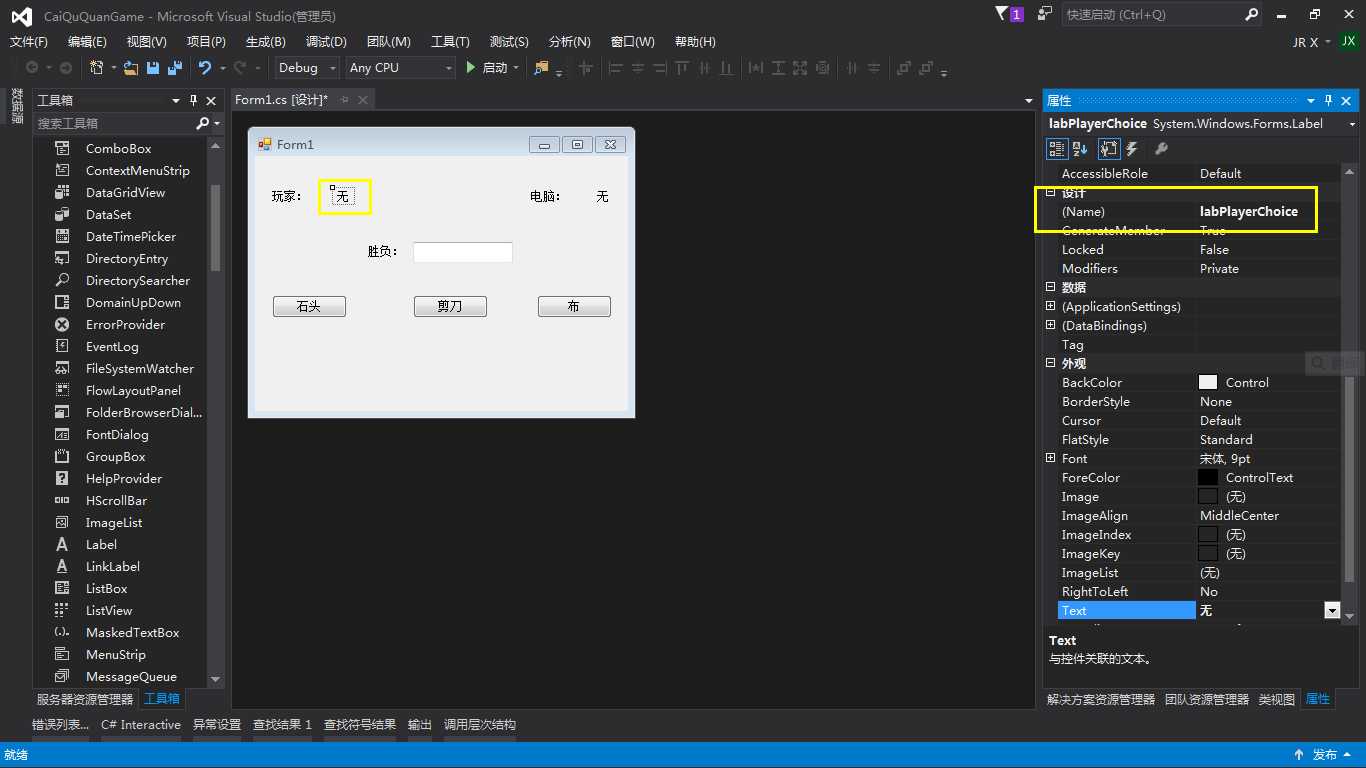Screen dimensions: 1366x768
Task: Select the ImageList control in toolbox
Action: tap(113, 522)
